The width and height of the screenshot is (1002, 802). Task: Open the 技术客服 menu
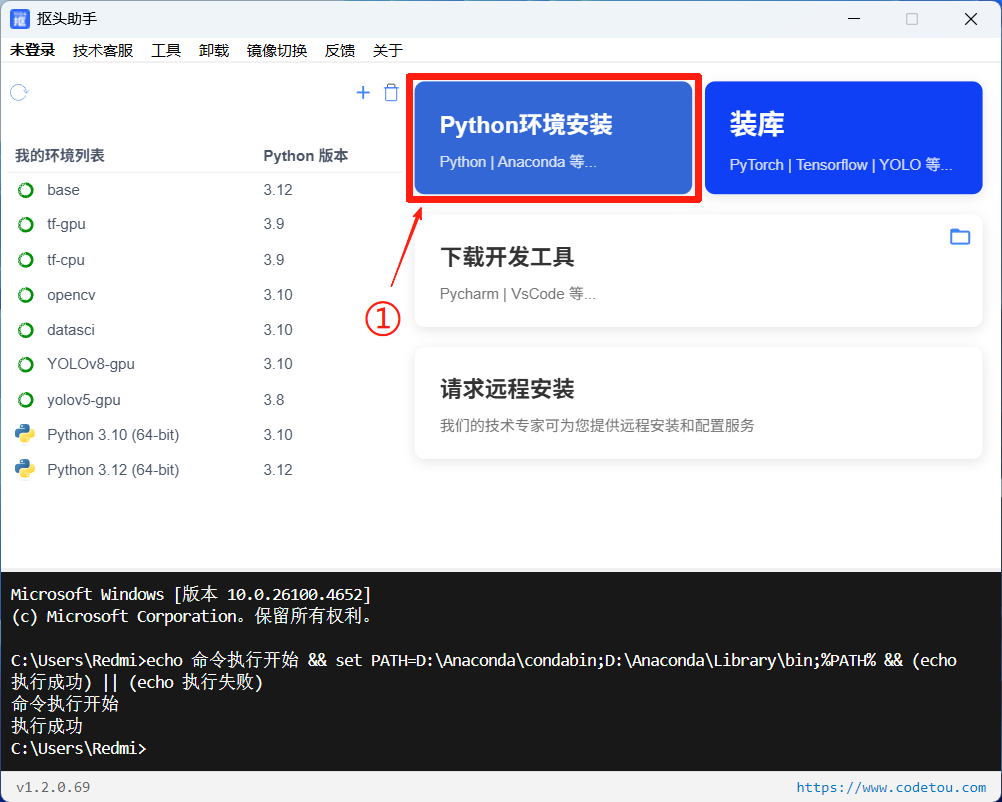(x=103, y=50)
